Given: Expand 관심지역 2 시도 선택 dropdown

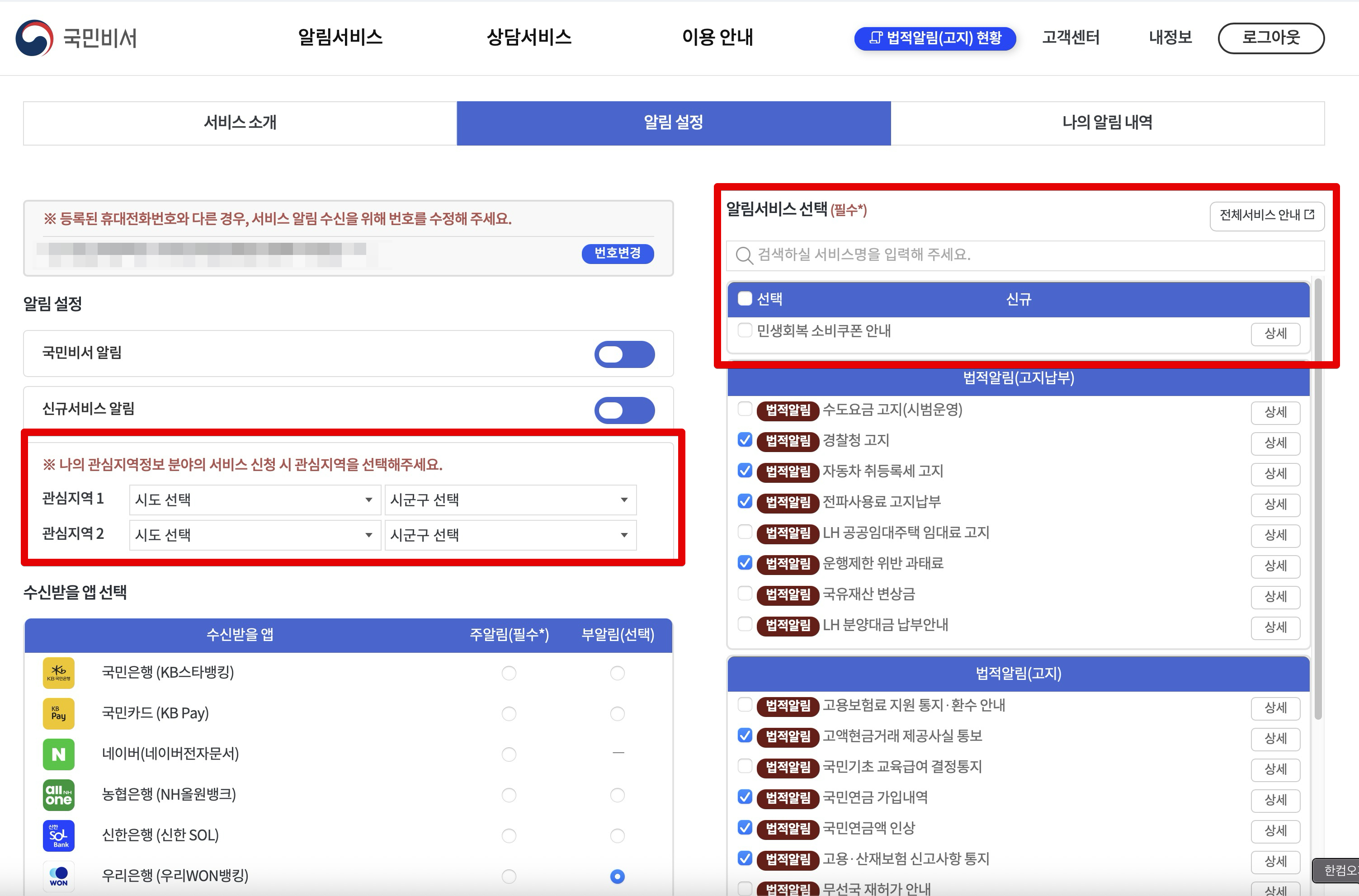Looking at the screenshot, I should coord(255,535).
